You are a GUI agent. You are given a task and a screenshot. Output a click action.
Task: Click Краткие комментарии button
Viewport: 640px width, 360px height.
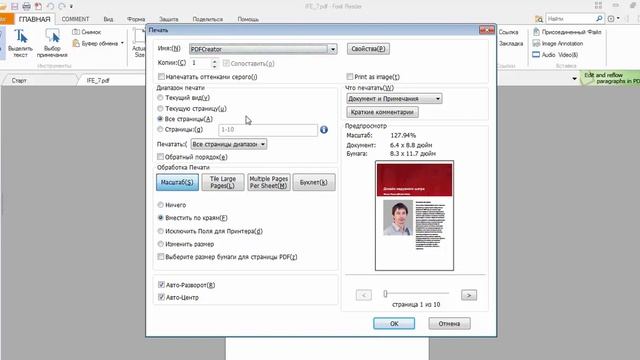[x=382, y=112]
